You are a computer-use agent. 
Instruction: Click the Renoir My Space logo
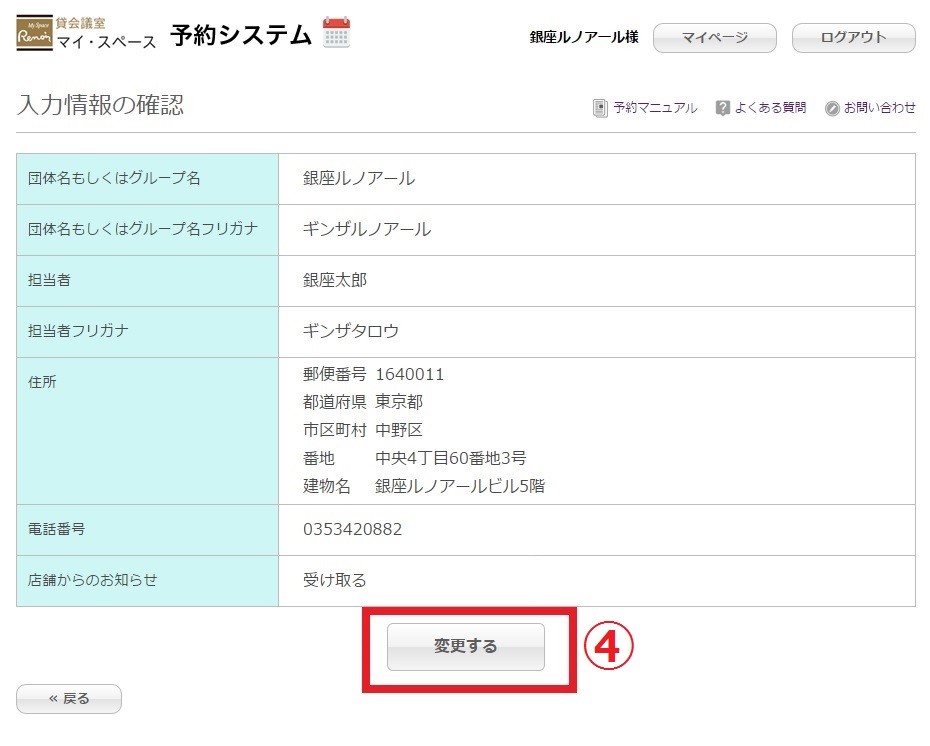pyautogui.click(x=35, y=35)
